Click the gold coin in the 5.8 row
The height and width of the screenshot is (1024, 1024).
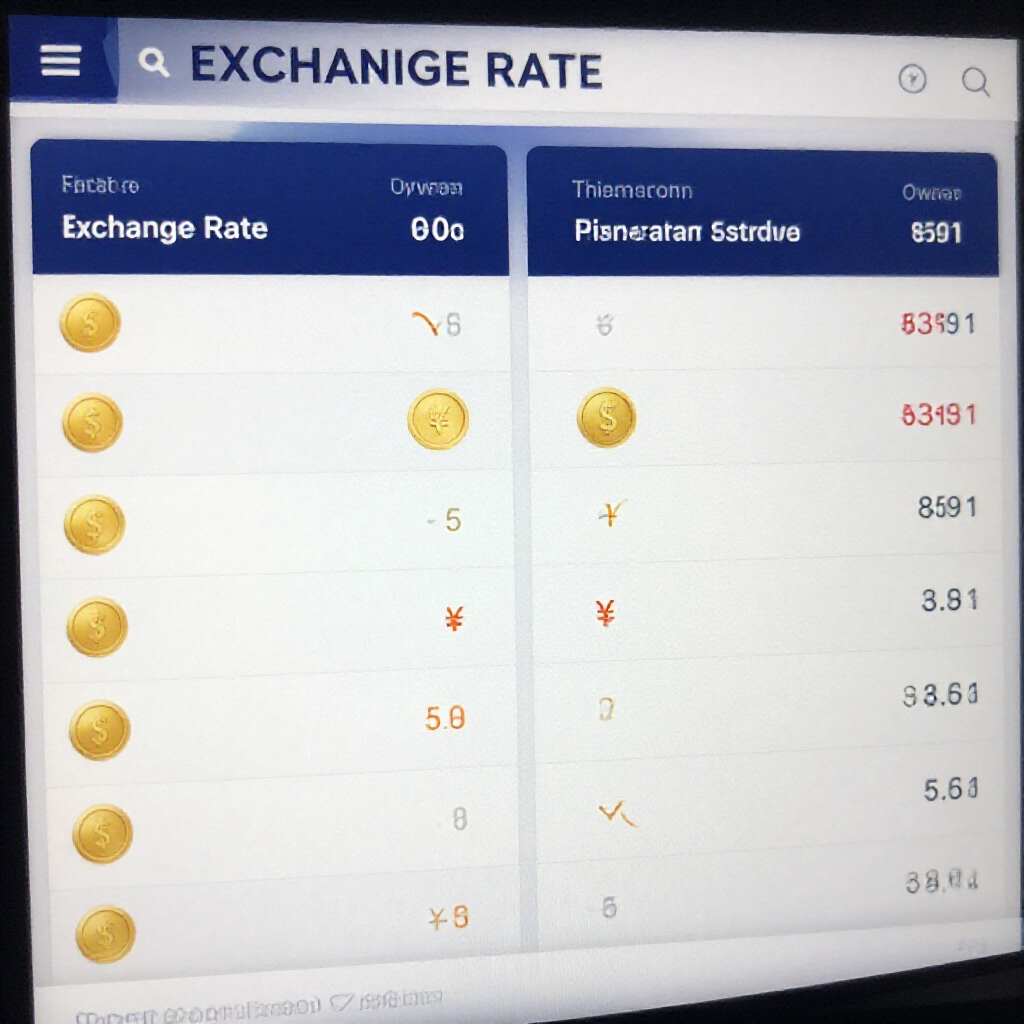click(99, 729)
